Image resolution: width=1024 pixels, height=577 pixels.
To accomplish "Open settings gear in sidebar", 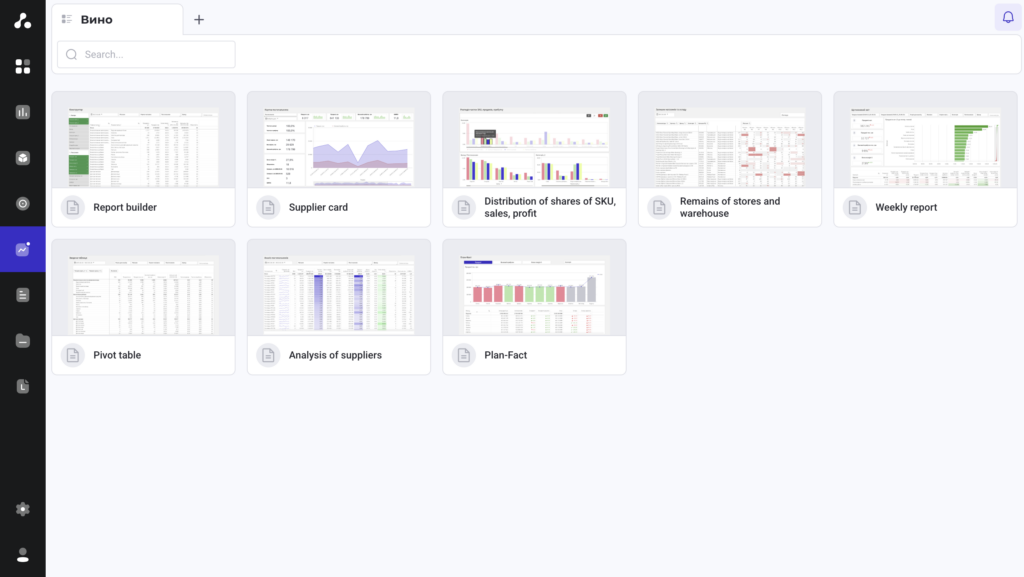I will pos(23,509).
